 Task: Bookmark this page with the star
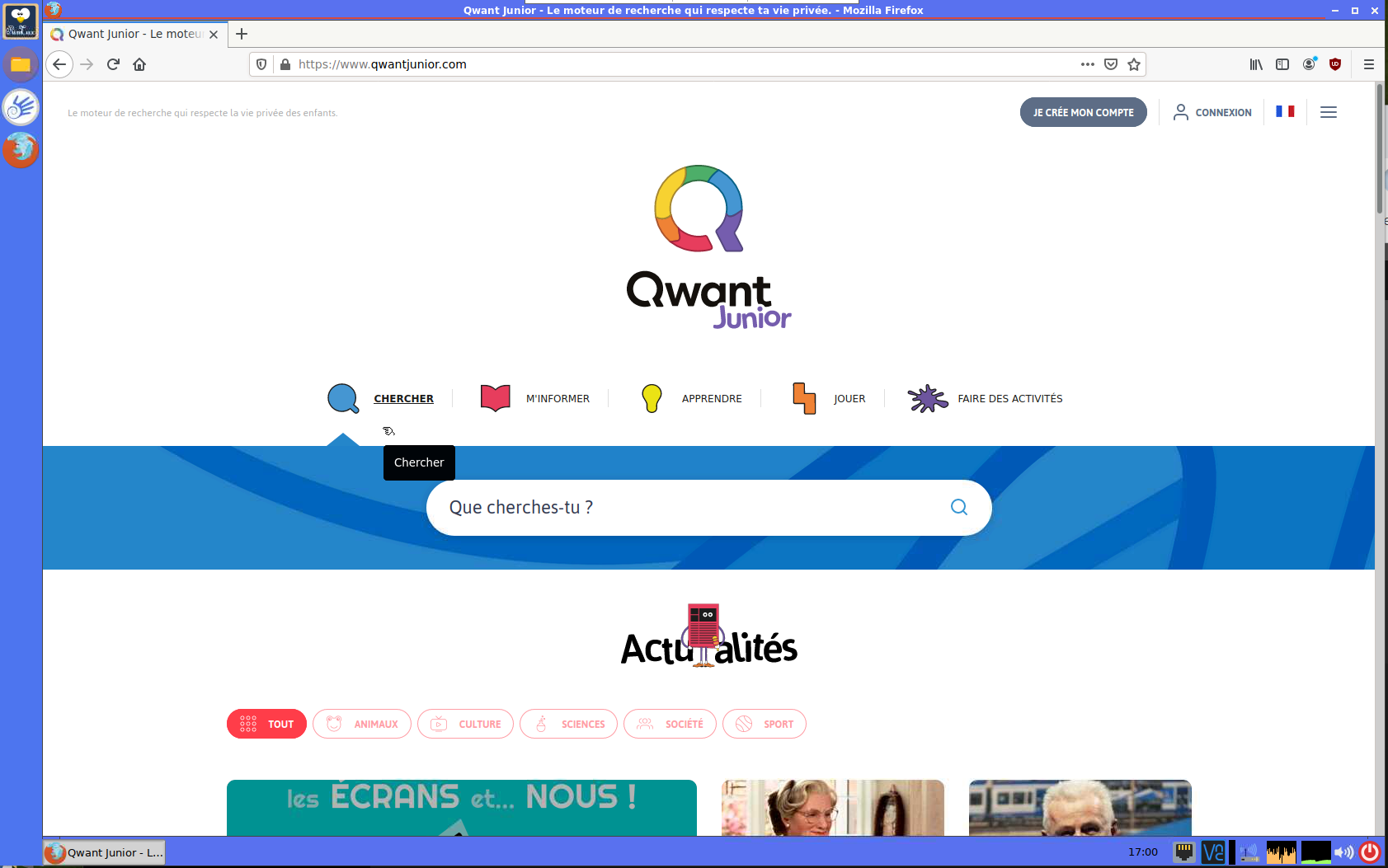pos(1134,64)
